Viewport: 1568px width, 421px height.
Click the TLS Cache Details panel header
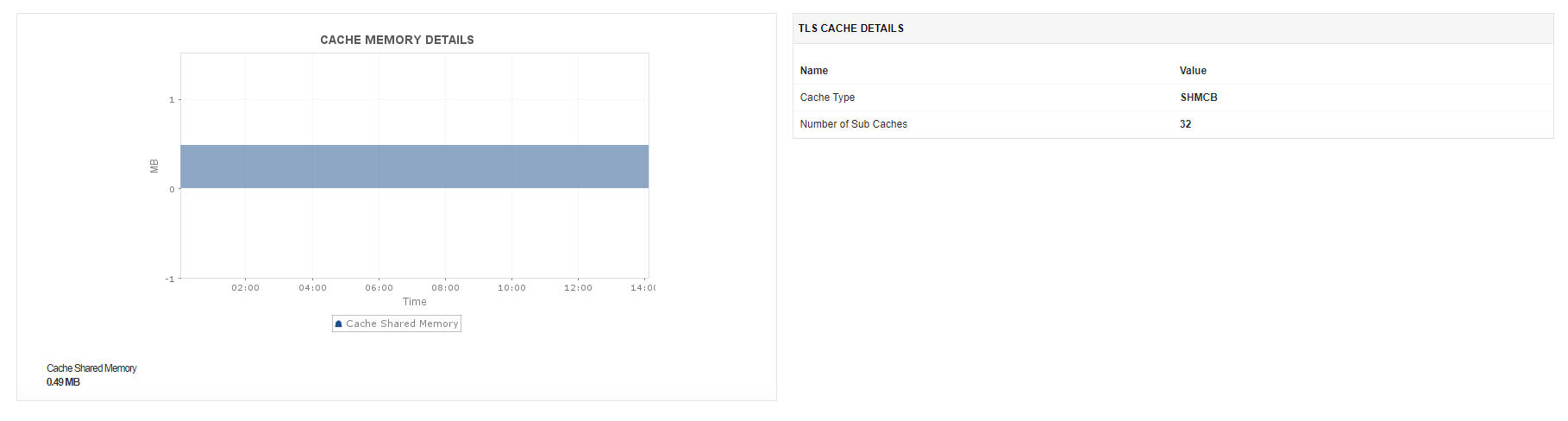pos(1173,28)
